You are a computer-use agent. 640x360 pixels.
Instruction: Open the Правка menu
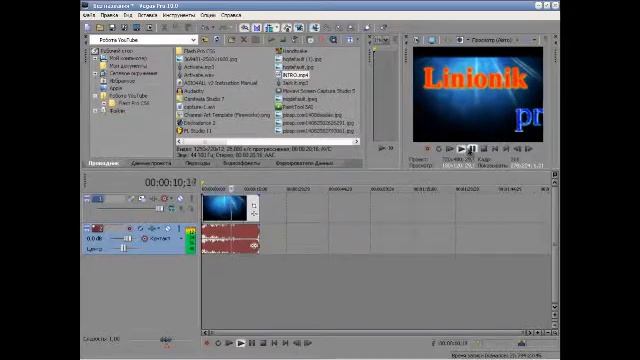[109, 15]
